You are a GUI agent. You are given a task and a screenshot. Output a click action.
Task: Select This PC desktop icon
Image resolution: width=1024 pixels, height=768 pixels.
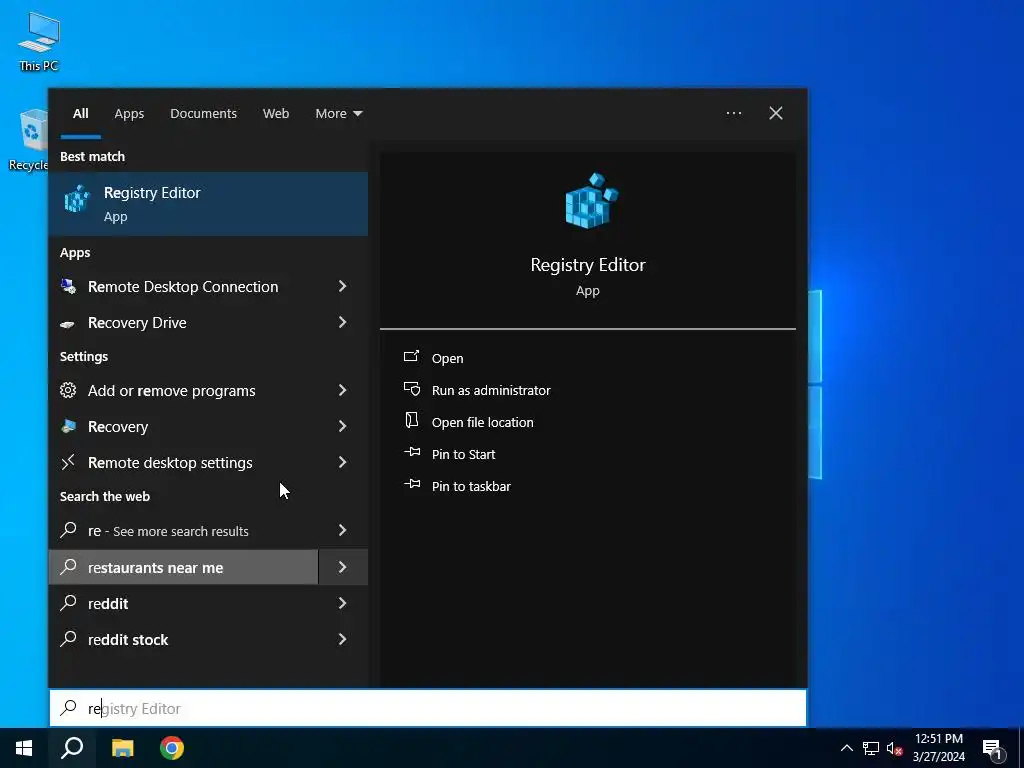(x=39, y=41)
